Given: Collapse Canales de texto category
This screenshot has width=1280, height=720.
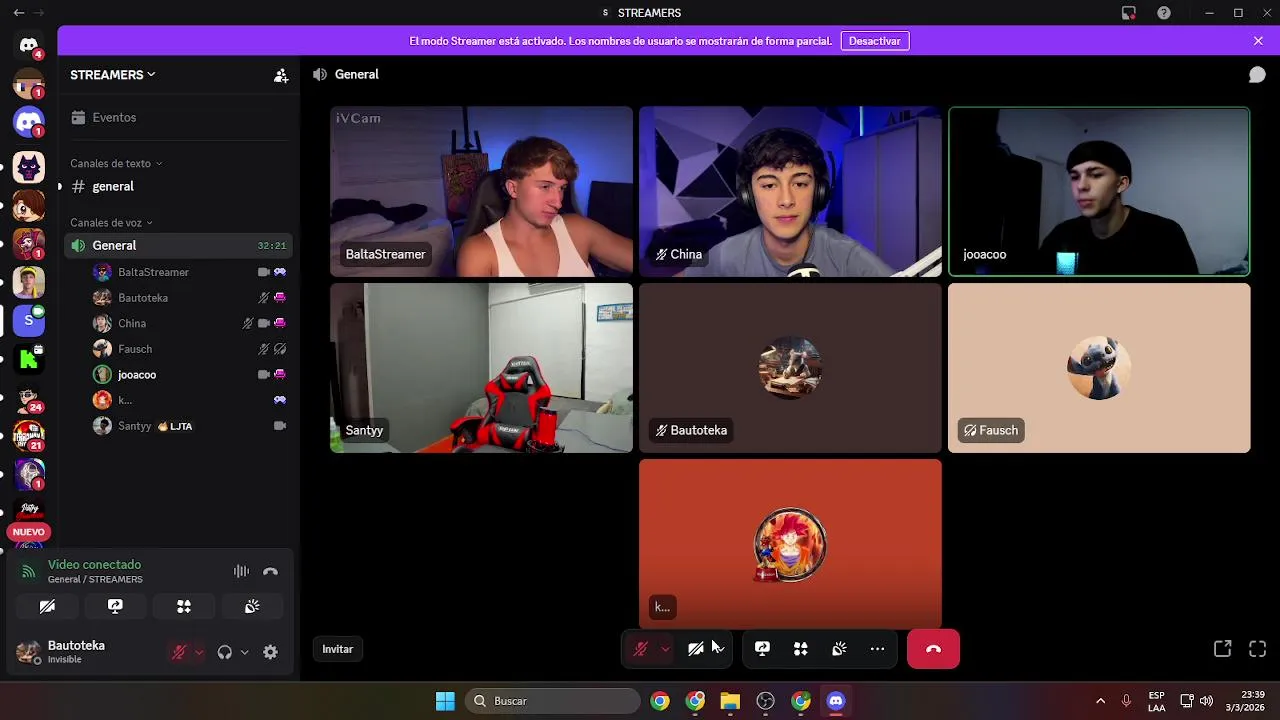Looking at the screenshot, I should (116, 163).
